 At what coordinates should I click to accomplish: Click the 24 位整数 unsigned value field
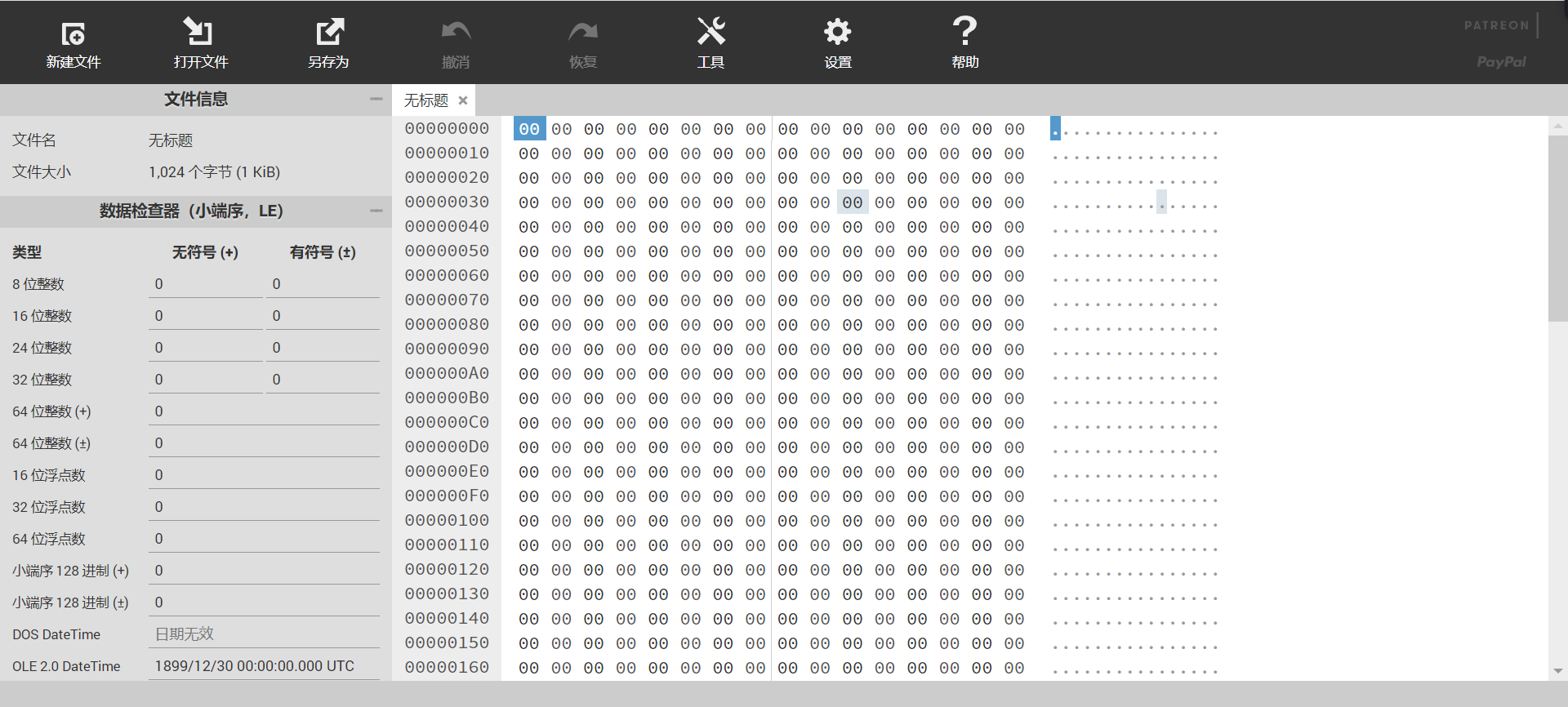click(206, 348)
